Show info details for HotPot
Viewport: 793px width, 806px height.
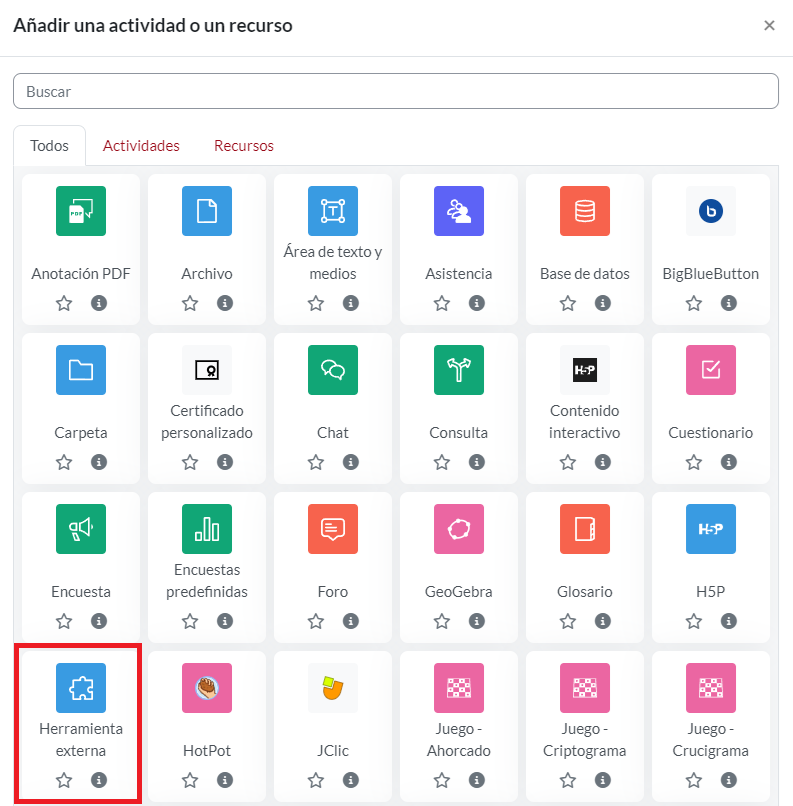coord(224,780)
